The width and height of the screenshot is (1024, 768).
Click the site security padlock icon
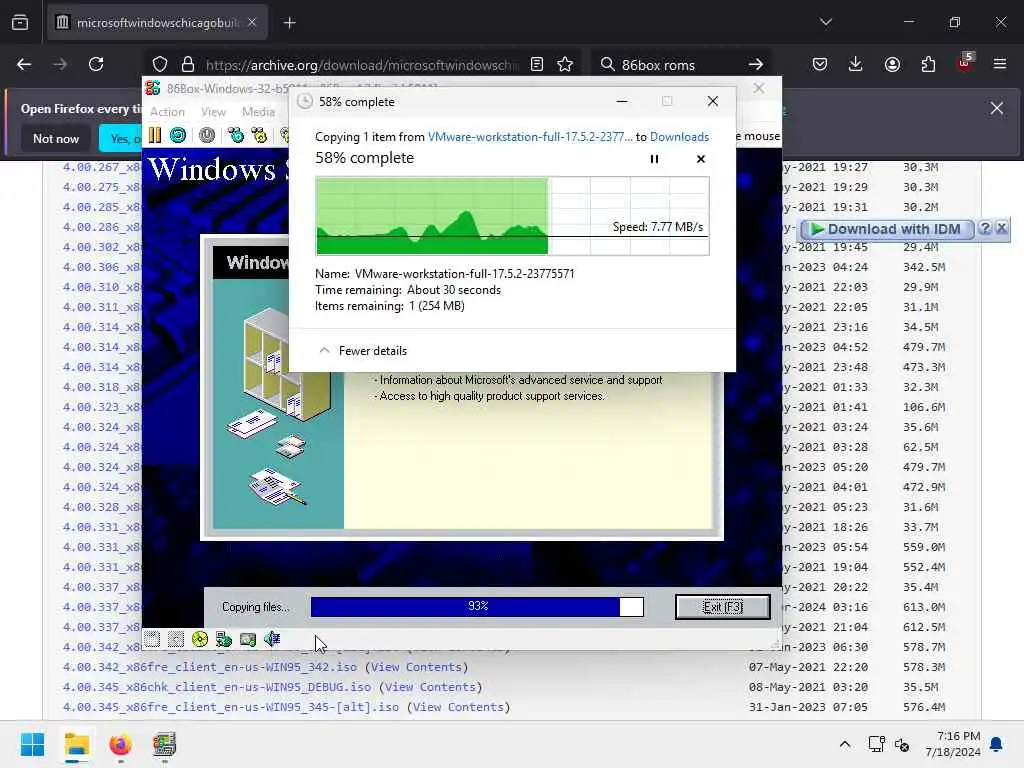pos(188,64)
